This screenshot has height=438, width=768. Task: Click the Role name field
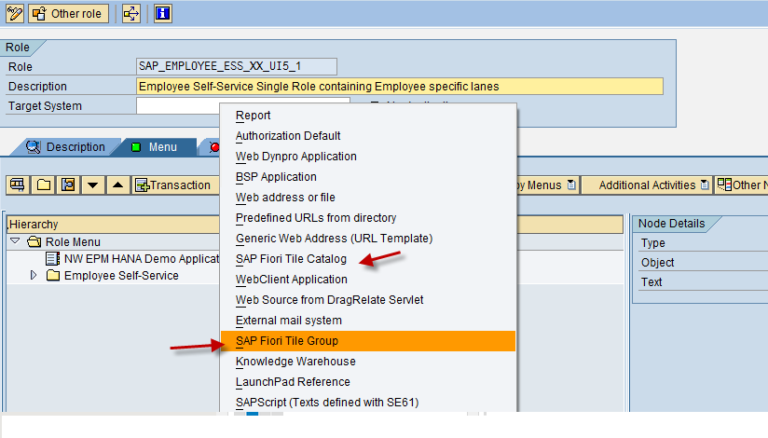pyautogui.click(x=236, y=66)
